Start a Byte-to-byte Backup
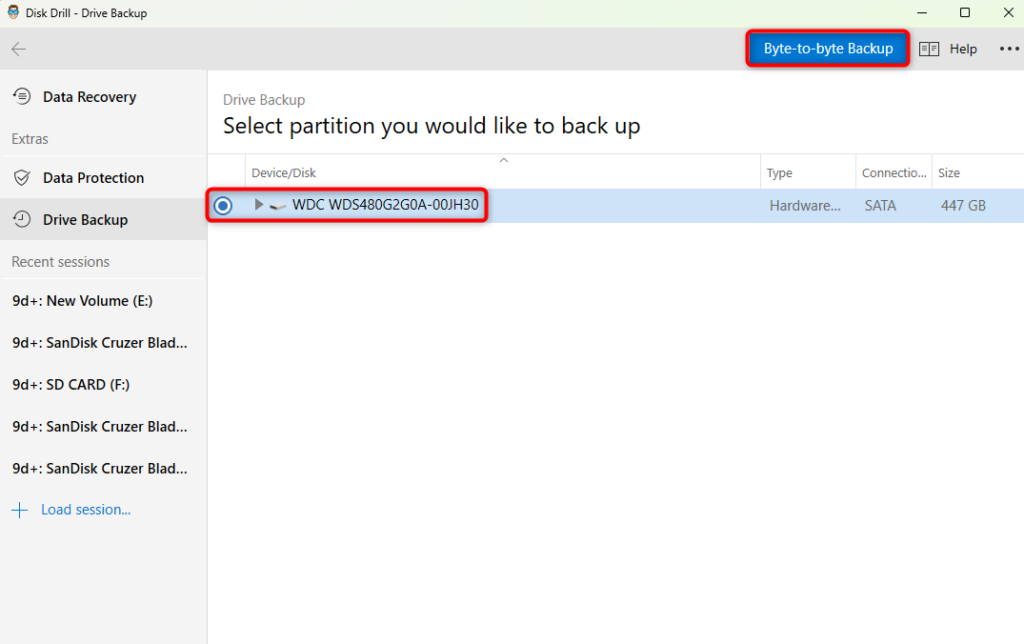1024x644 pixels. (x=827, y=48)
